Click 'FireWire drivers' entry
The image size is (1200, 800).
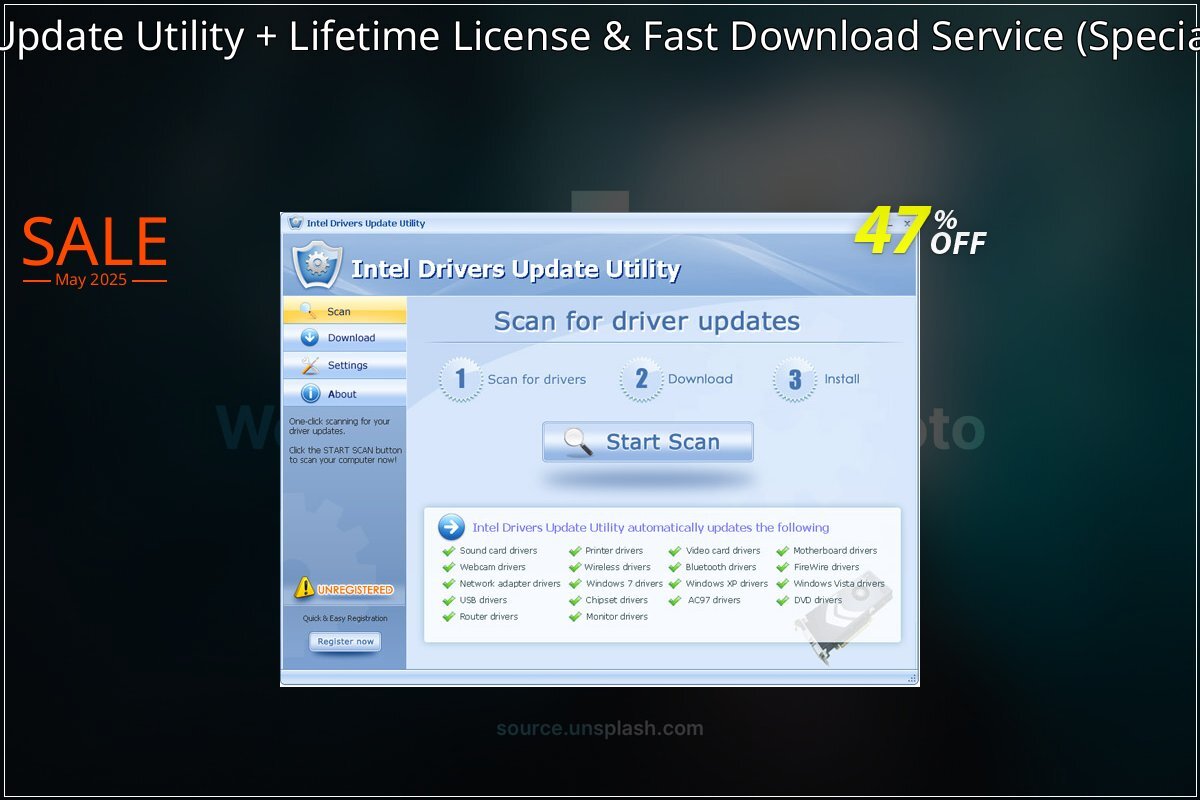(x=826, y=567)
